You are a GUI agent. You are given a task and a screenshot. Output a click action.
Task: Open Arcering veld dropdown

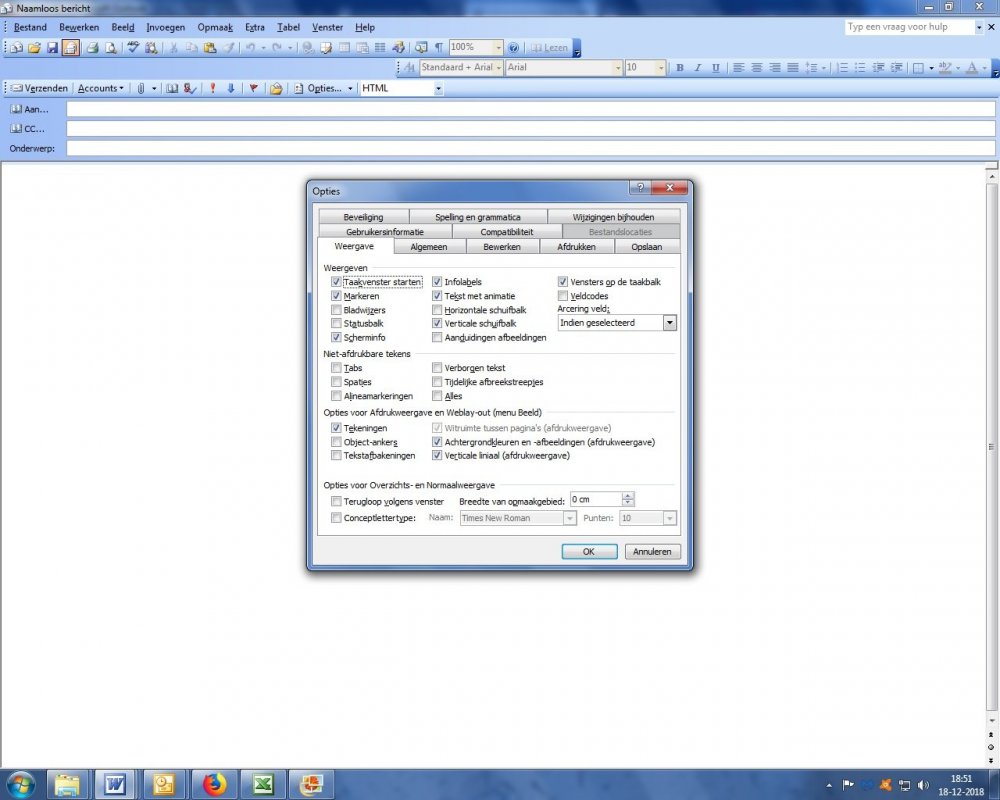point(669,323)
